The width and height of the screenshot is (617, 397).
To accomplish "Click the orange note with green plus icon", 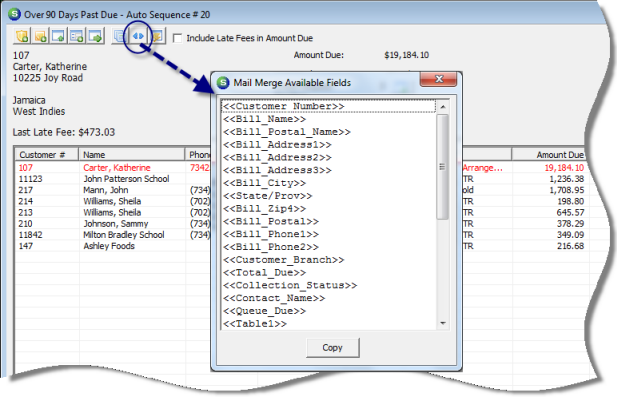I will coord(40,36).
